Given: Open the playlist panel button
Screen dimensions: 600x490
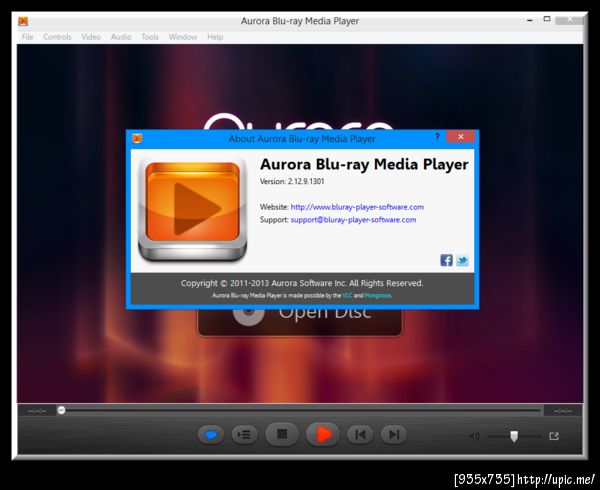Looking at the screenshot, I should click(x=244, y=435).
